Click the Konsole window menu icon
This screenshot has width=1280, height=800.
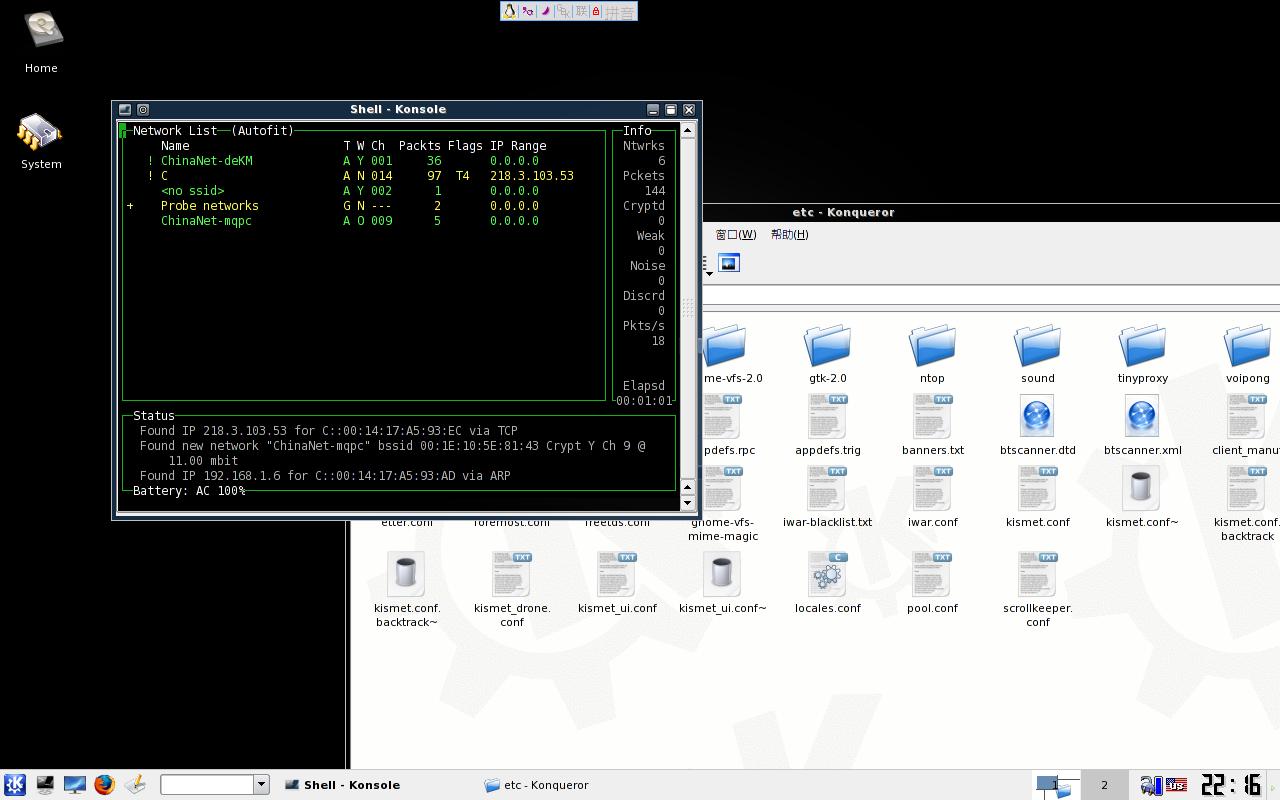pos(125,109)
